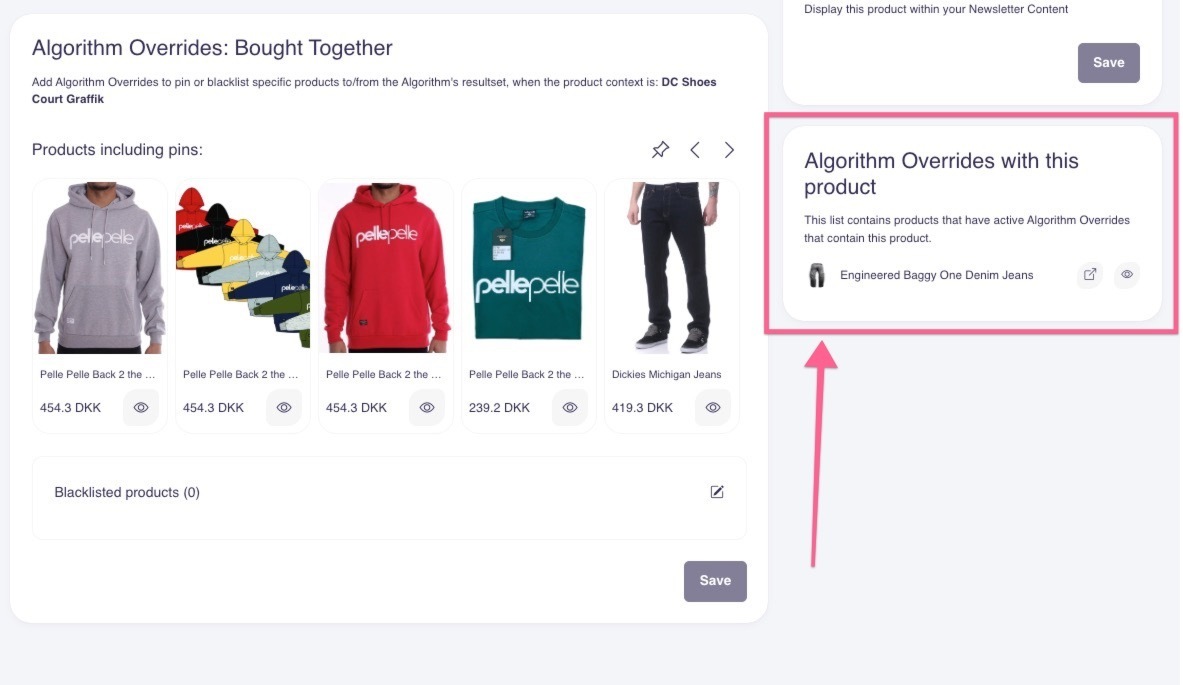Click the pin icon above products

(x=660, y=150)
